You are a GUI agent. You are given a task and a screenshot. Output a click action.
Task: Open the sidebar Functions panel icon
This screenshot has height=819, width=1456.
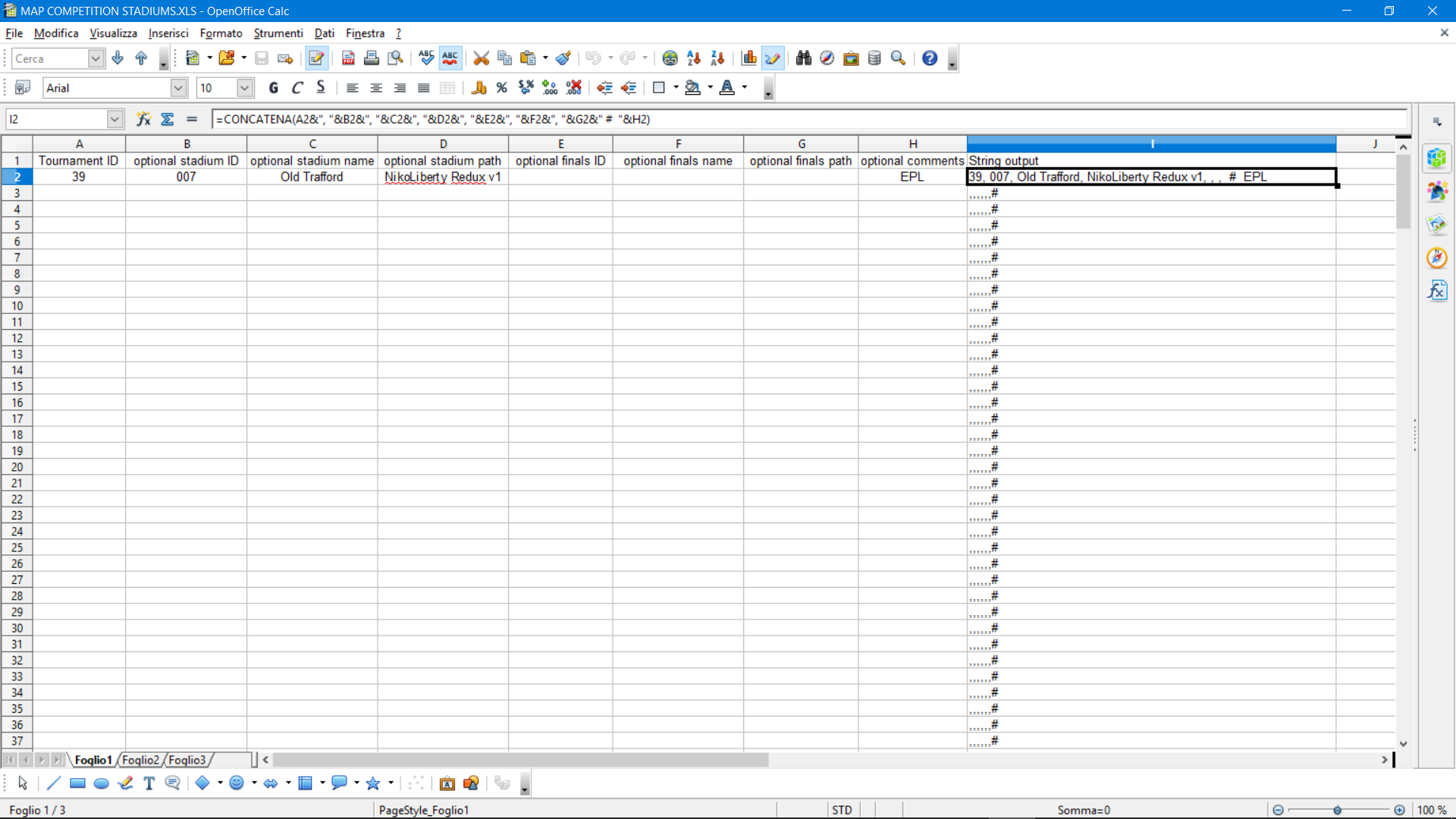[x=1437, y=291]
